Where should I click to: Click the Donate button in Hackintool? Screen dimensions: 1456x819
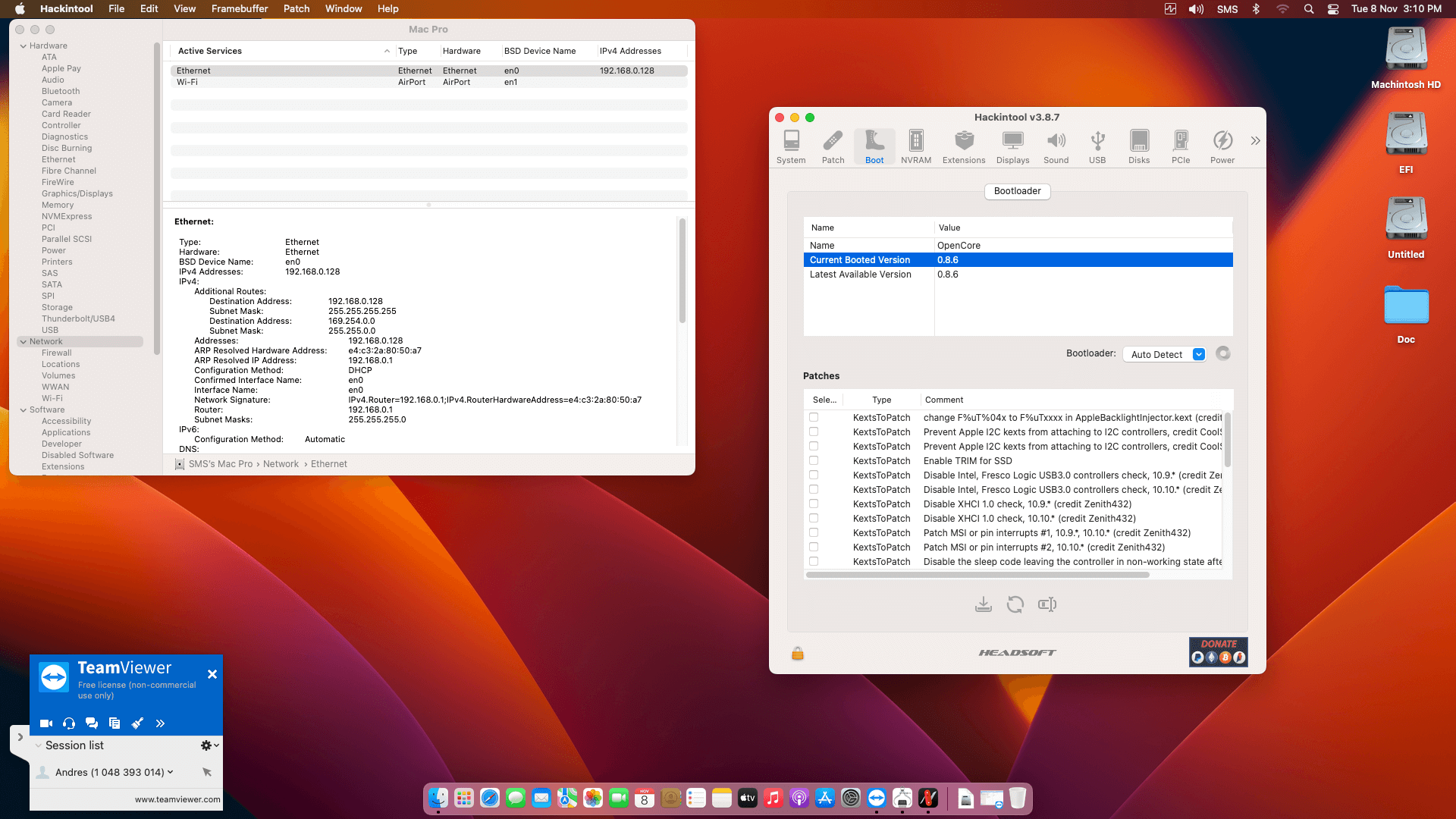(1219, 652)
